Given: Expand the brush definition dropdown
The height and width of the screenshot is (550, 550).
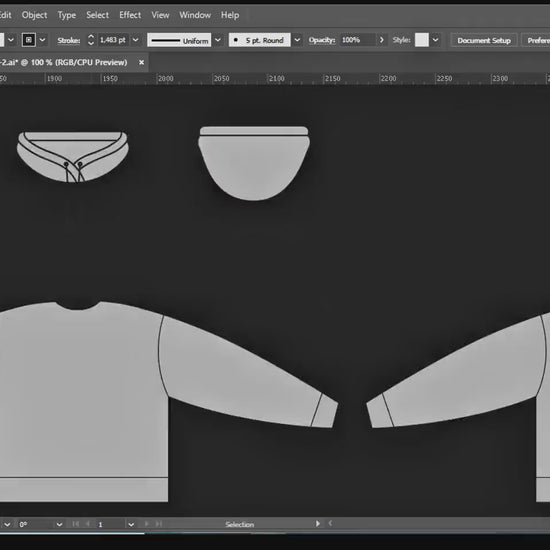Looking at the screenshot, I should click(x=297, y=40).
